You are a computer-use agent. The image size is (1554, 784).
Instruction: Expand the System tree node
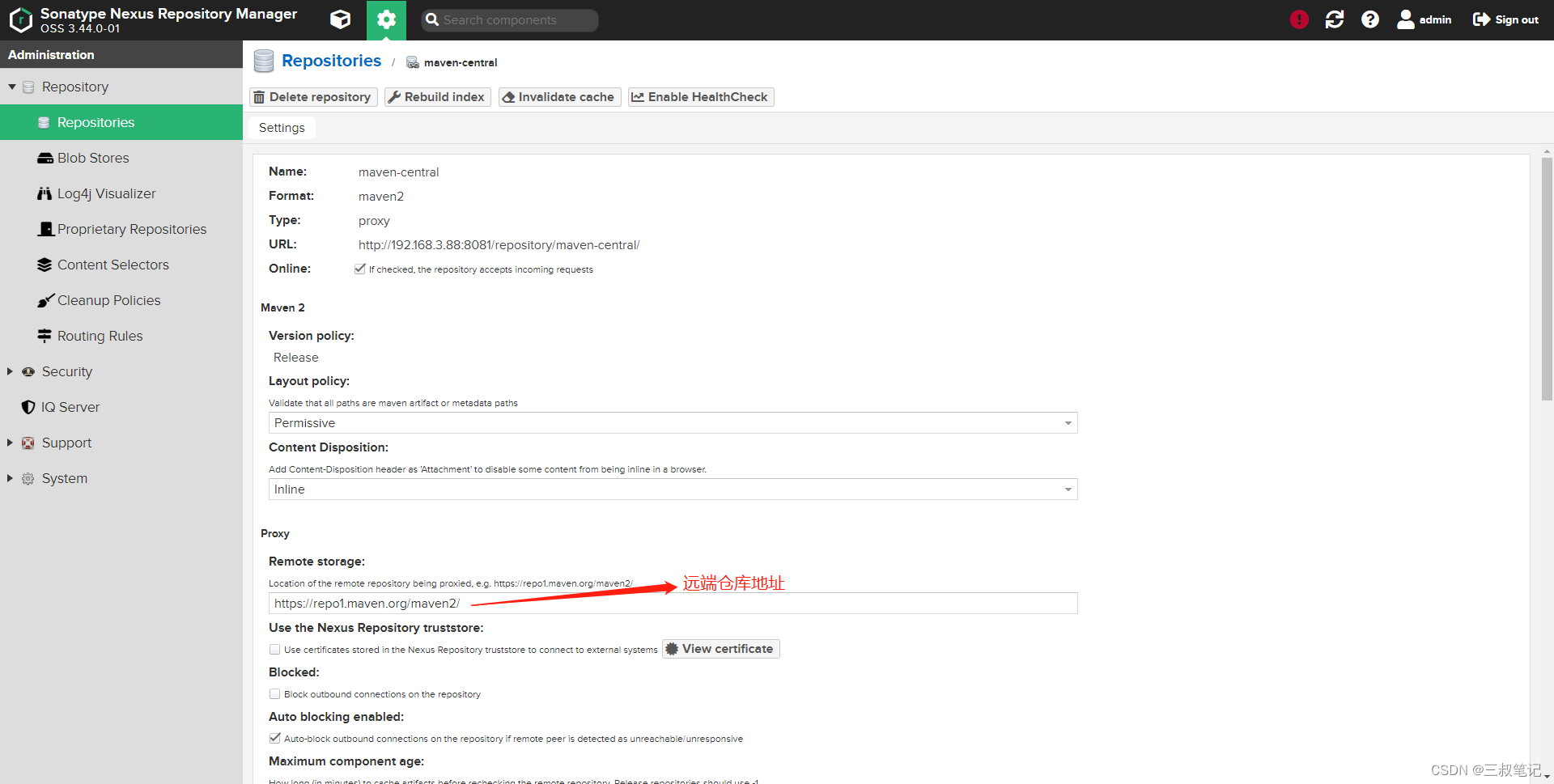pyautogui.click(x=10, y=478)
